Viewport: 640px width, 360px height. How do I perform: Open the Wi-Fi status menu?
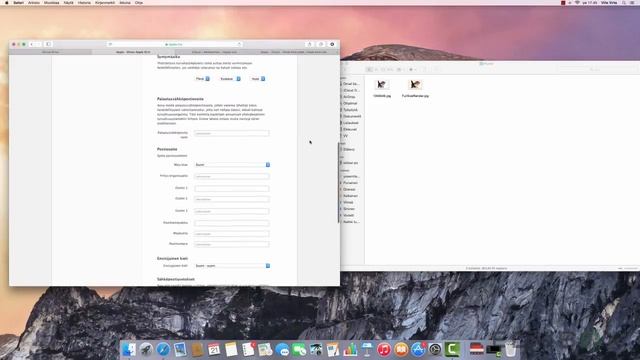coord(577,2)
